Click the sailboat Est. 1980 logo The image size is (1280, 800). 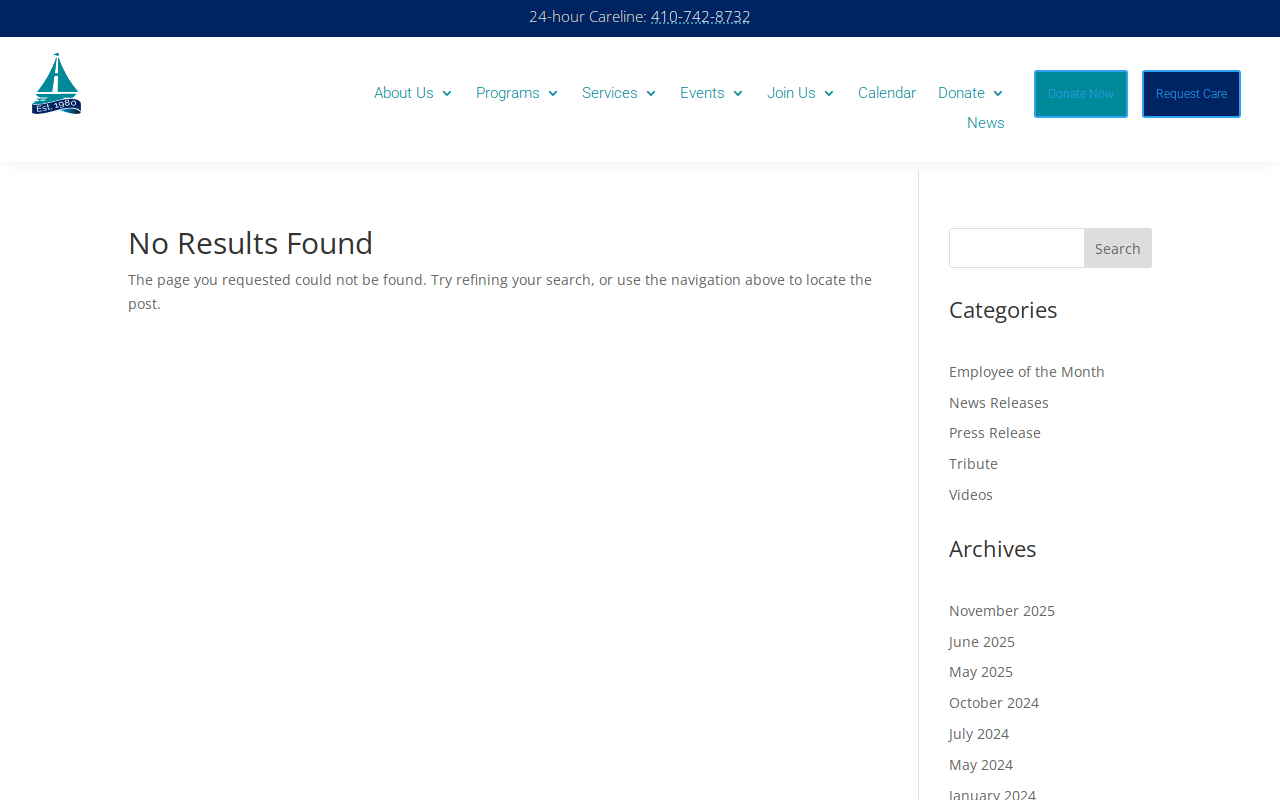(x=56, y=84)
